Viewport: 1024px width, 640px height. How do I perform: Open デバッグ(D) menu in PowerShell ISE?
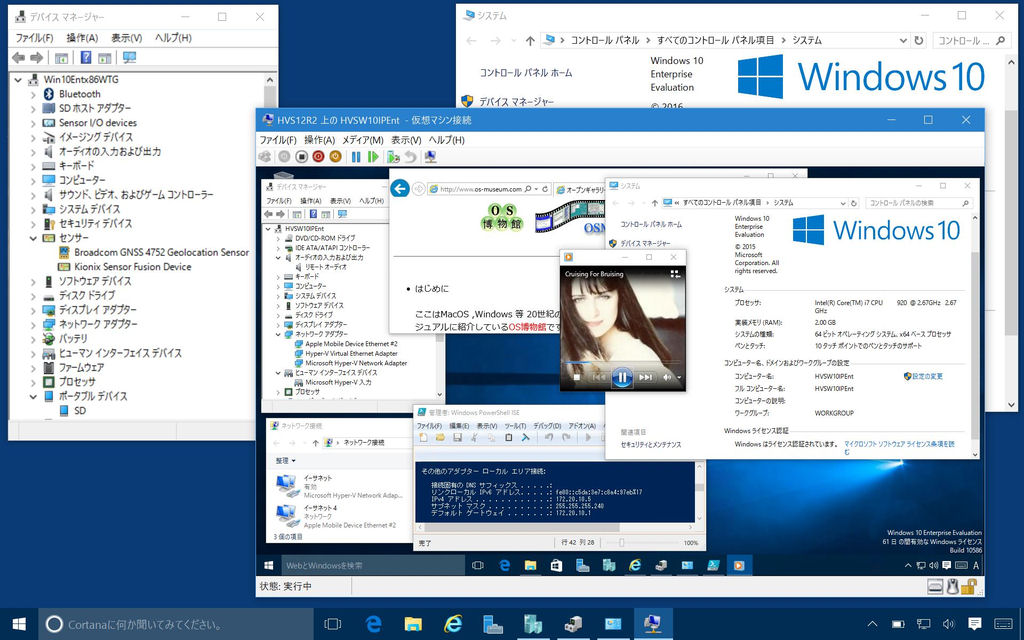click(547, 426)
